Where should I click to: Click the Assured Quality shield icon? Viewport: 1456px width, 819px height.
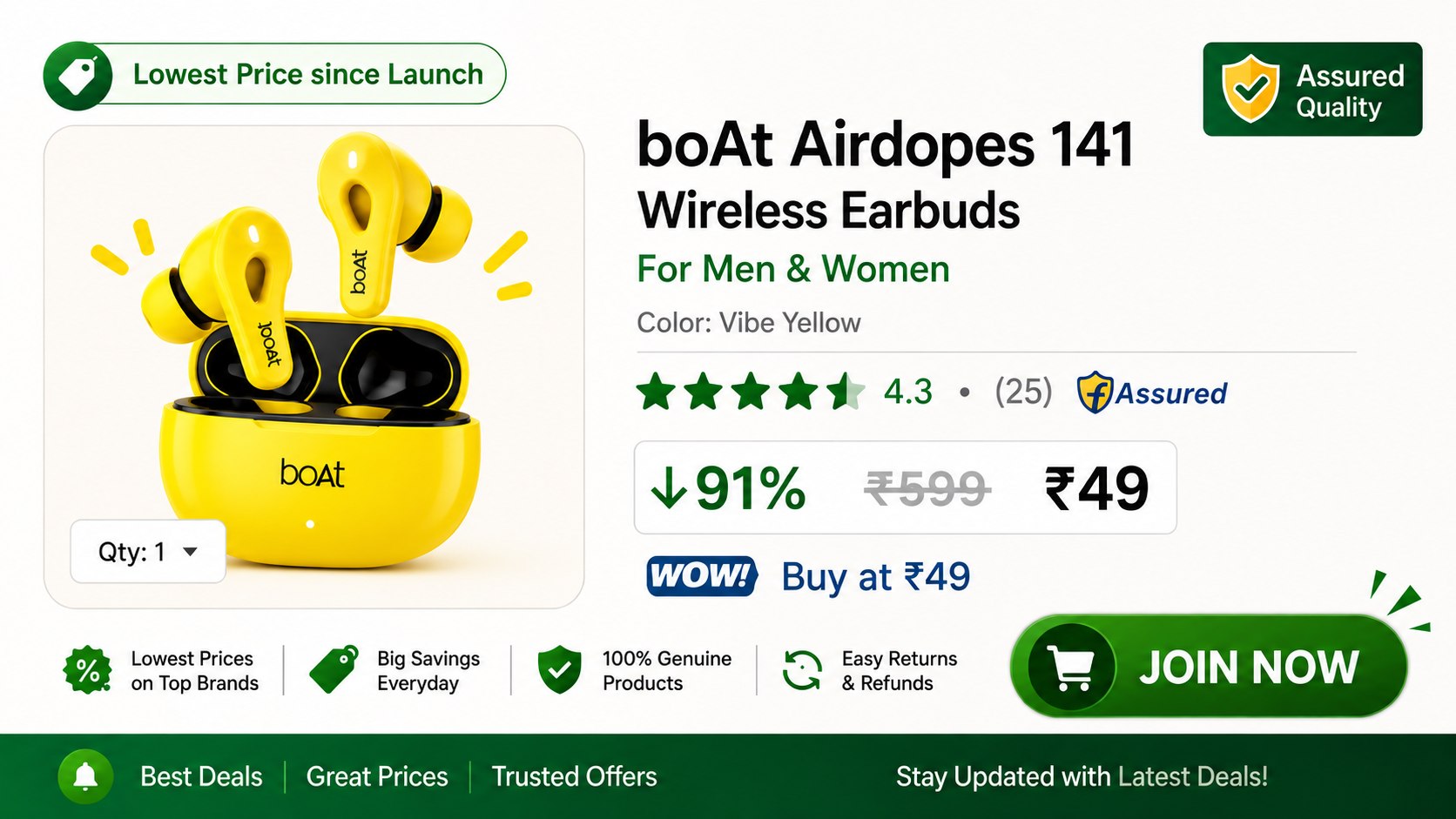pos(1250,89)
